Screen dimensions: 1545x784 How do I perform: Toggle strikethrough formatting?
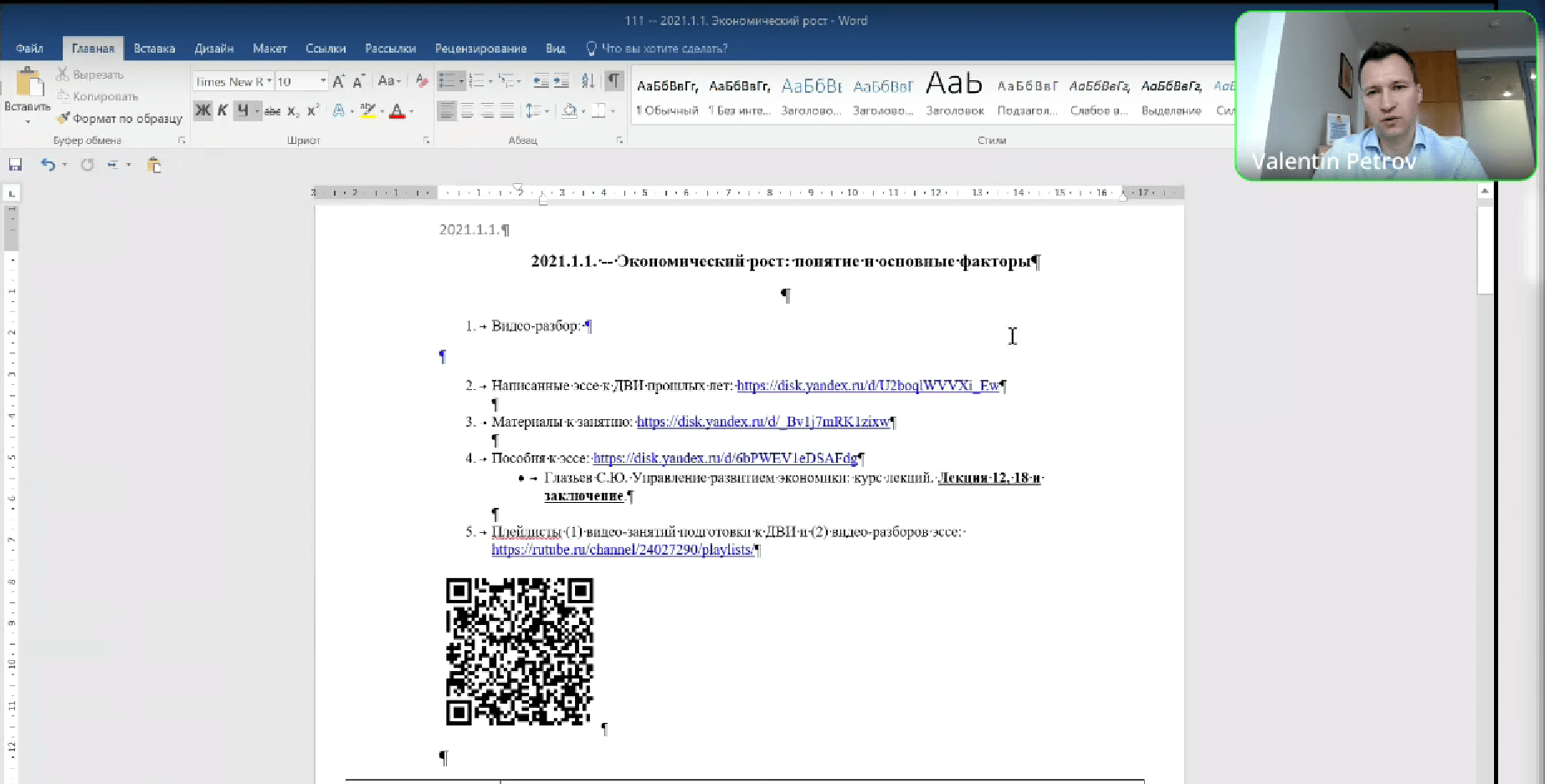click(273, 110)
